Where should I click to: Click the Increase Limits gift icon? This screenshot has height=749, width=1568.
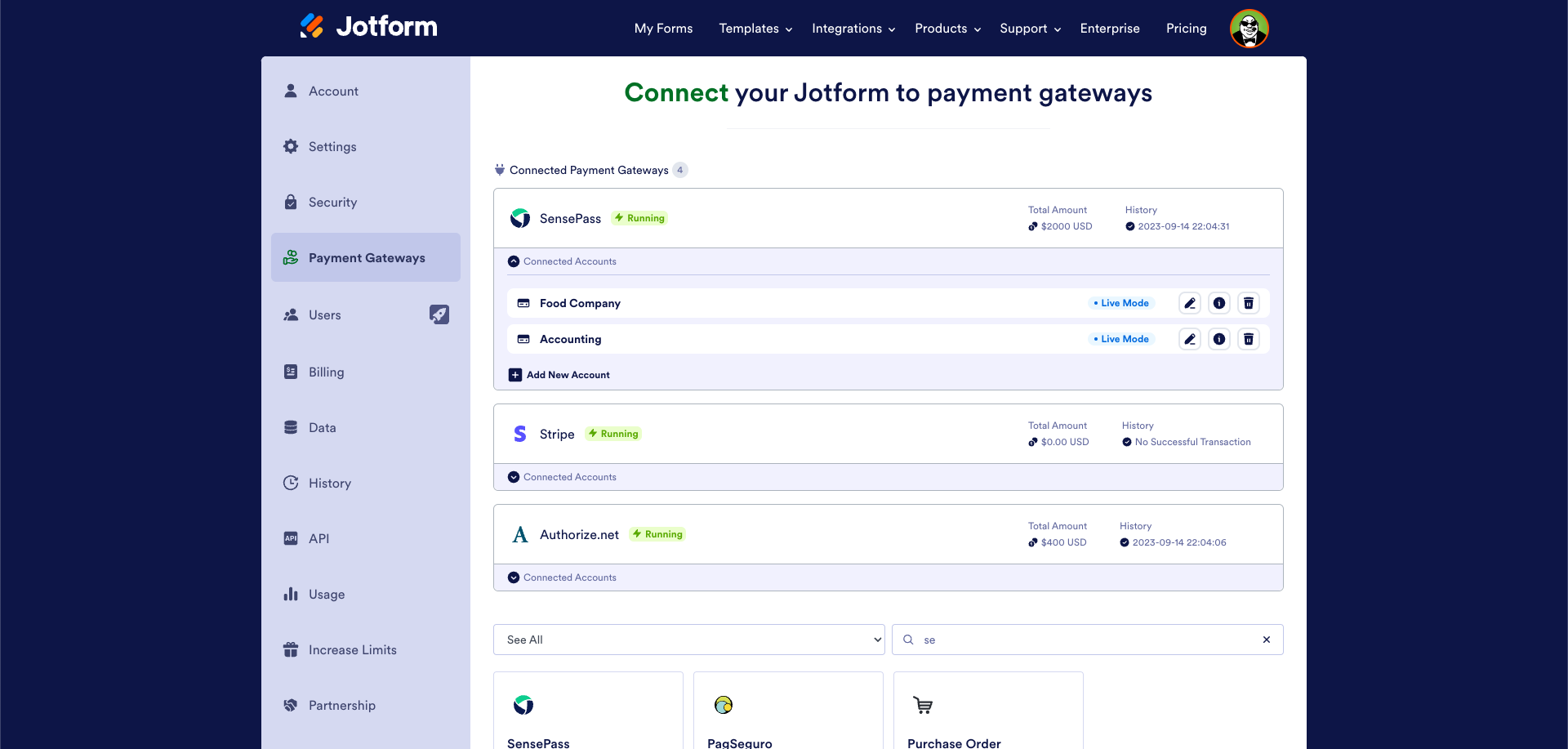[x=291, y=649]
